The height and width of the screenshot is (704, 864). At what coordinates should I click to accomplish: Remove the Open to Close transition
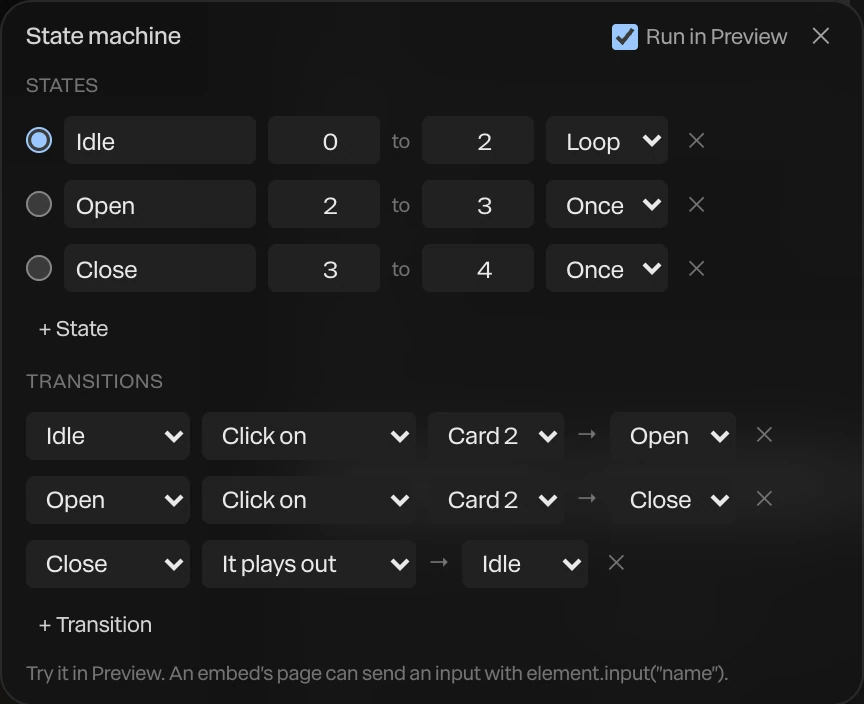tap(764, 499)
